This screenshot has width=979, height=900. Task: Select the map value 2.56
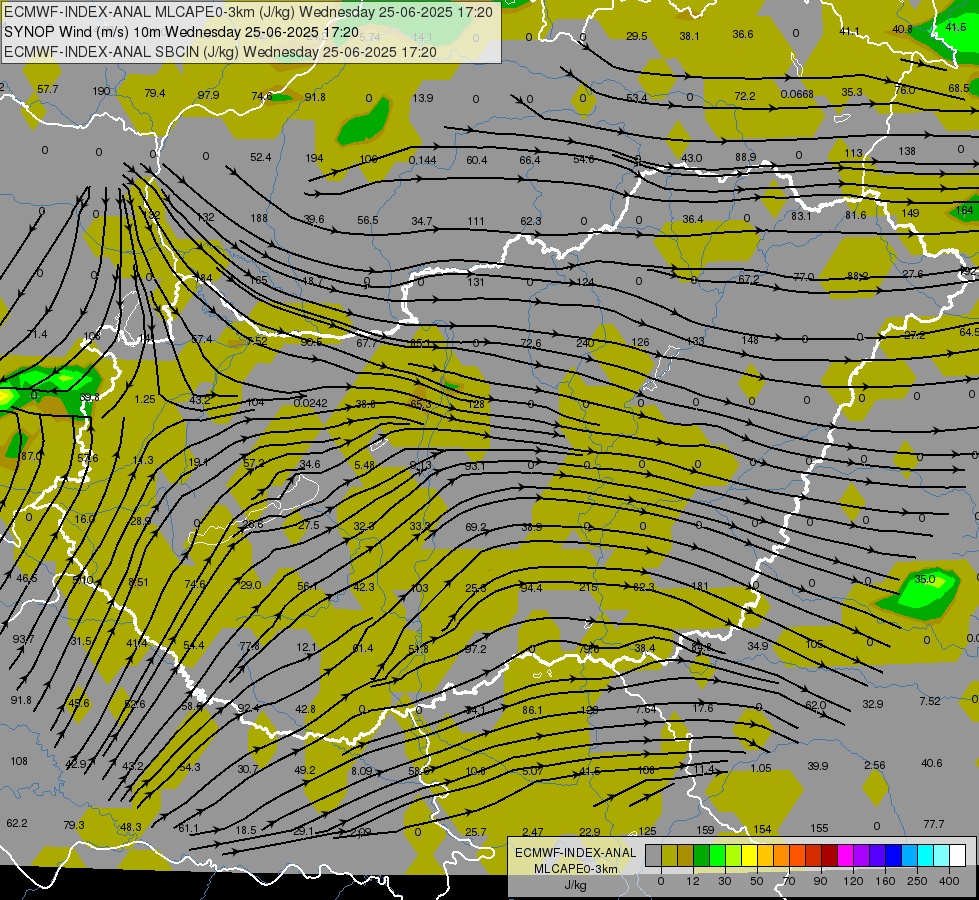875,765
